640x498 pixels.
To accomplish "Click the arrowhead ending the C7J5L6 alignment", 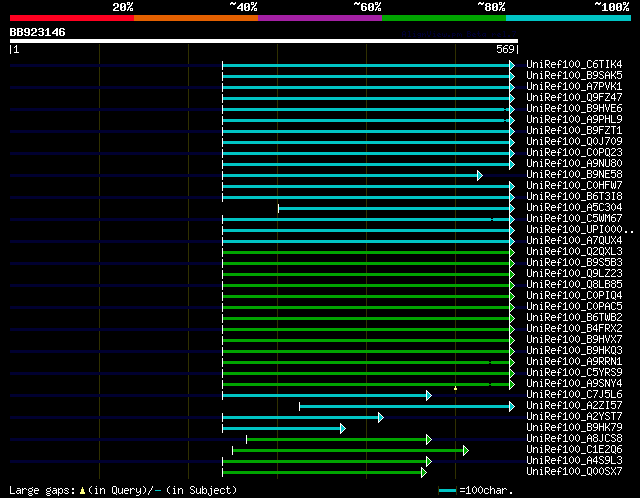I will (429, 395).
